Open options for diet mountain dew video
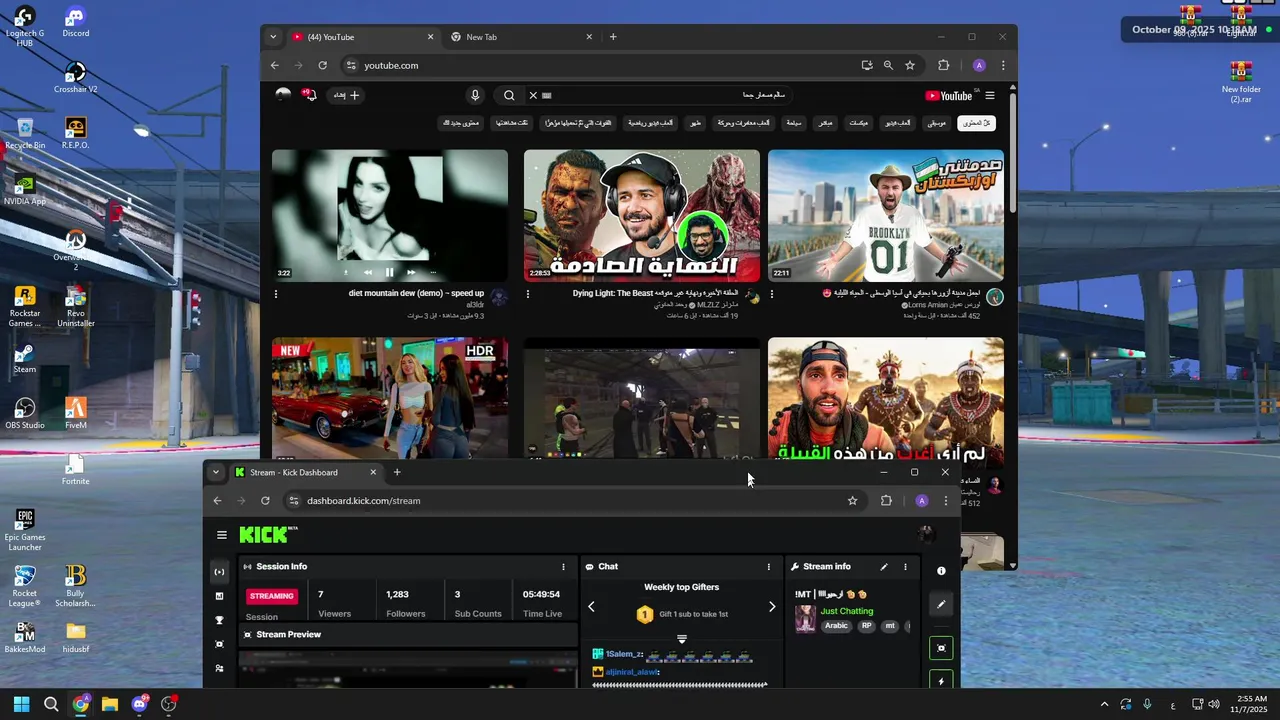1280x720 pixels. pos(276,294)
